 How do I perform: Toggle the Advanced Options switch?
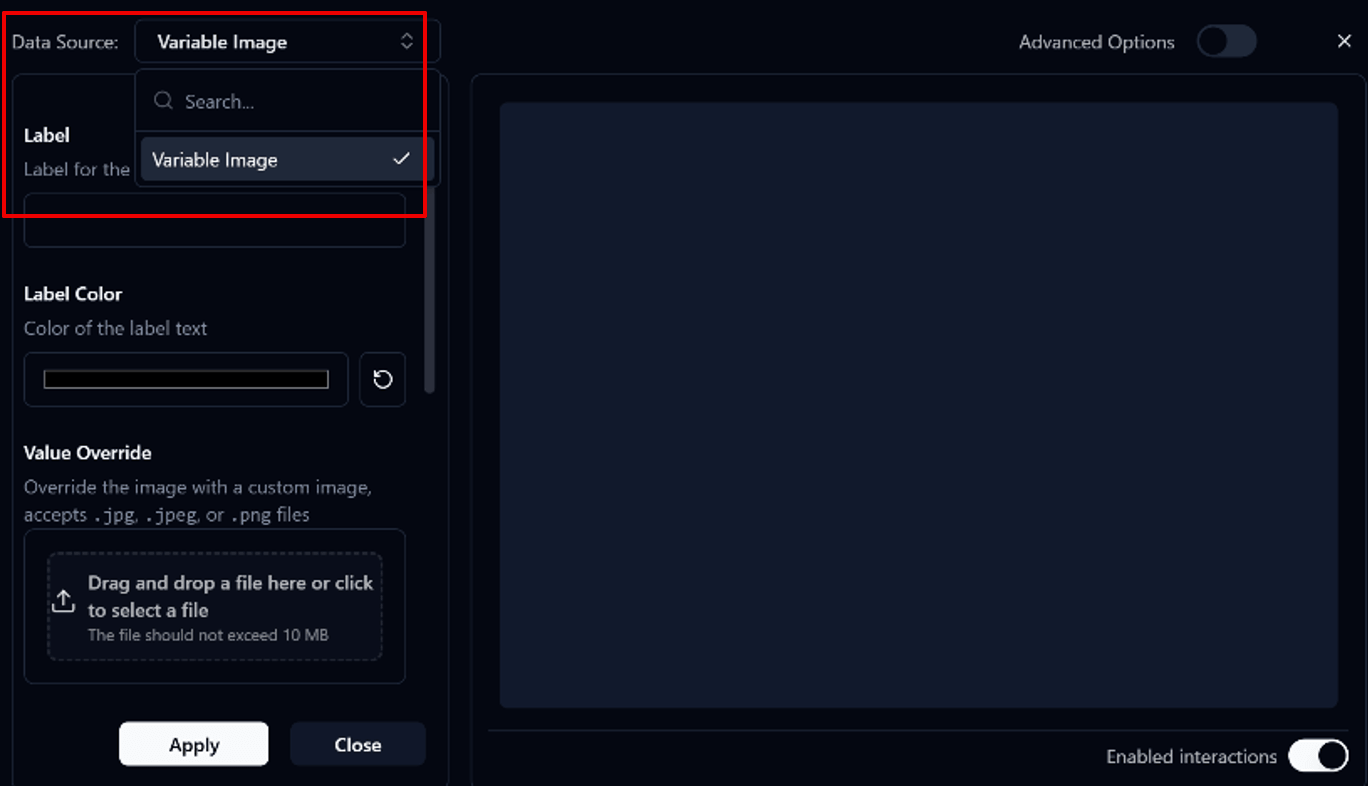1226,42
